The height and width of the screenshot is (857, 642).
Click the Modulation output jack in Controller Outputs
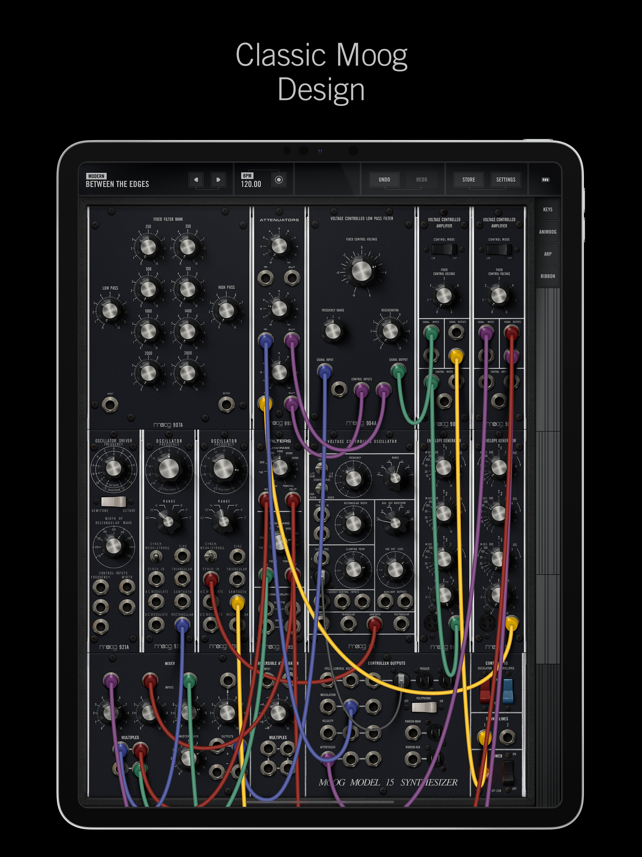pyautogui.click(x=328, y=706)
